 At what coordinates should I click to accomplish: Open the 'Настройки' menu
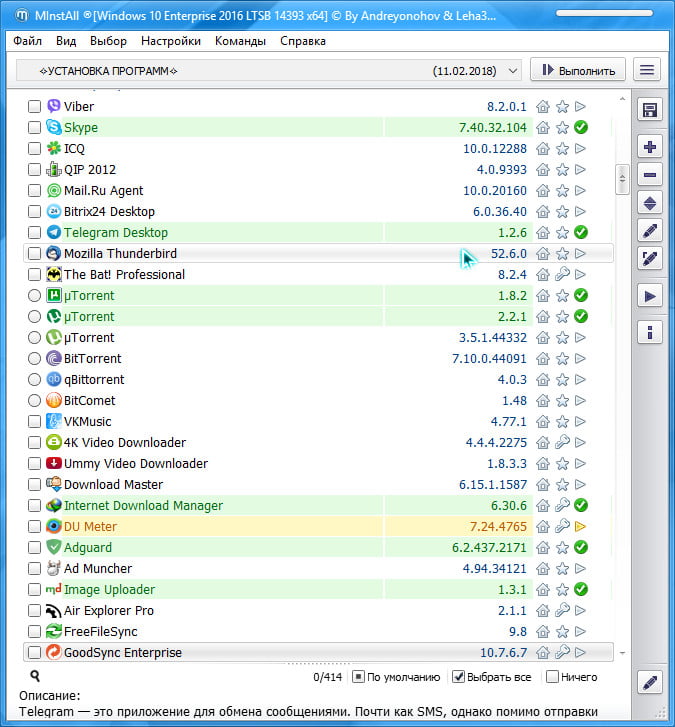(171, 41)
